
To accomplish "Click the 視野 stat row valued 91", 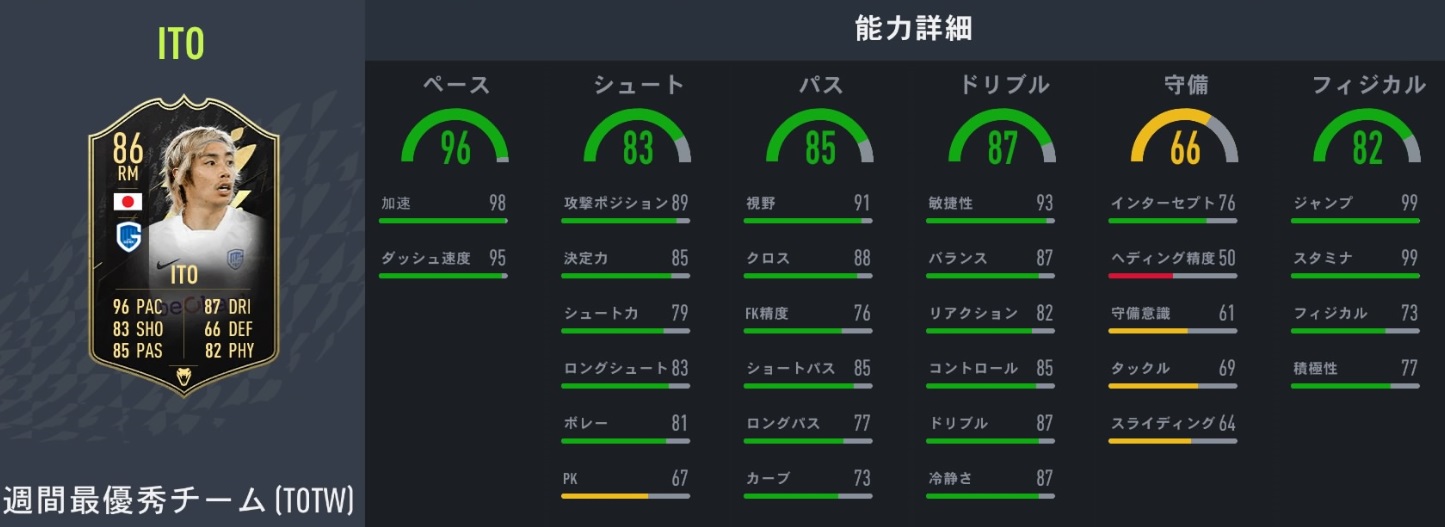I will (808, 204).
